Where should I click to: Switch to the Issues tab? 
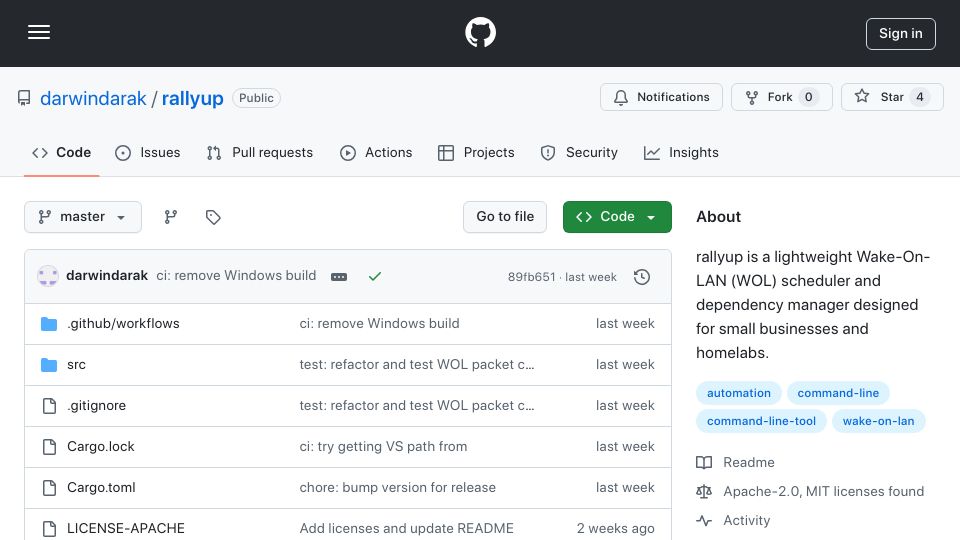click(x=148, y=152)
